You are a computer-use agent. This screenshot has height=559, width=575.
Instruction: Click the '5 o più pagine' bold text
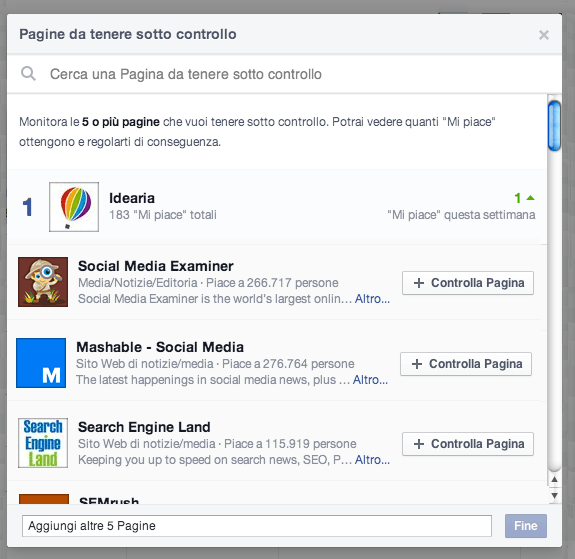[121, 122]
